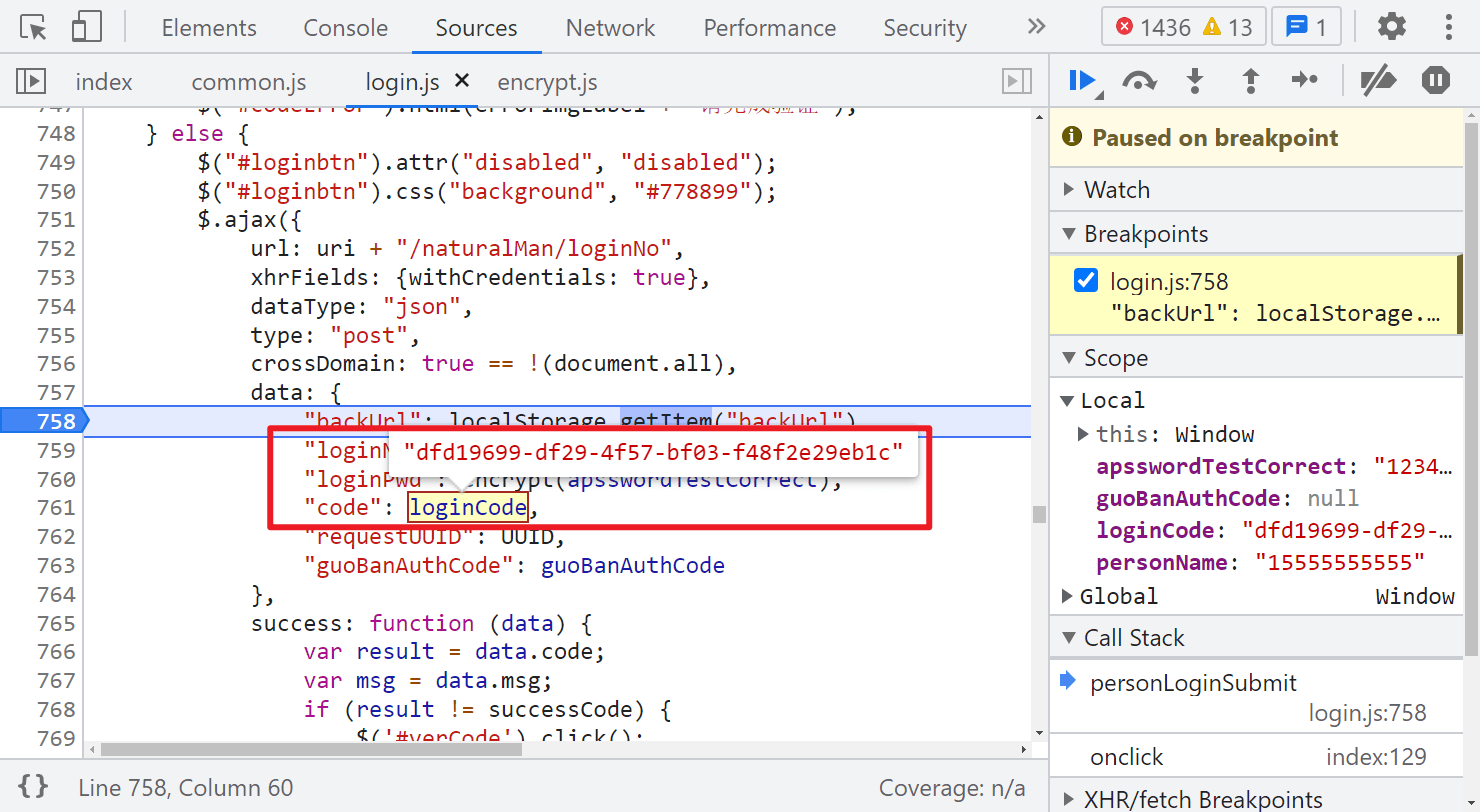Step out of current function
This screenshot has width=1480, height=812.
pyautogui.click(x=1250, y=81)
